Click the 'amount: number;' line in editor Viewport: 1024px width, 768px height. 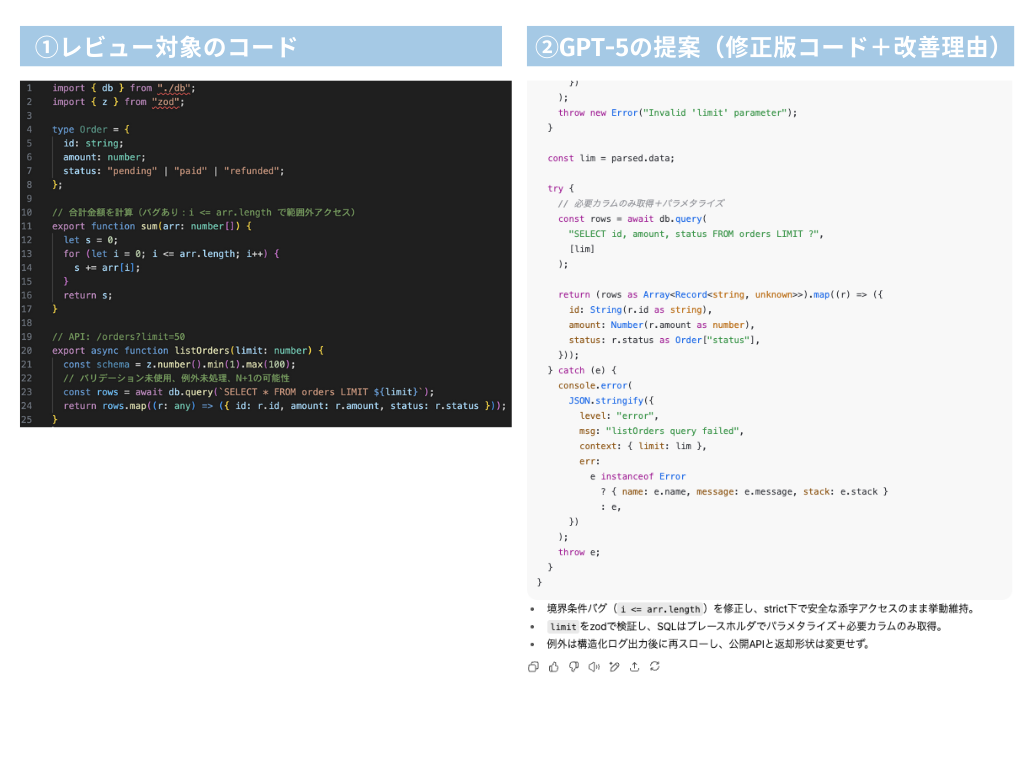coord(104,157)
